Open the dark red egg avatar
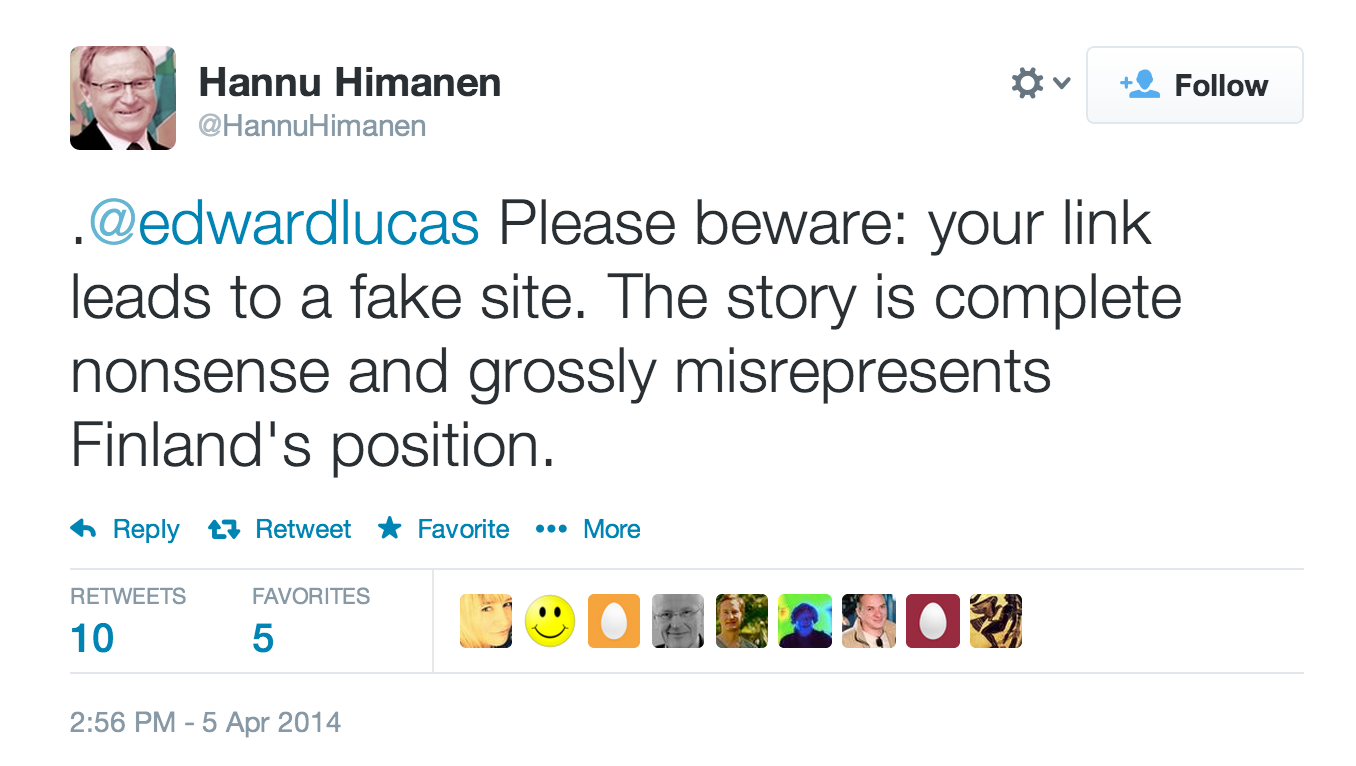This screenshot has height=766, width=1356. tap(933, 621)
